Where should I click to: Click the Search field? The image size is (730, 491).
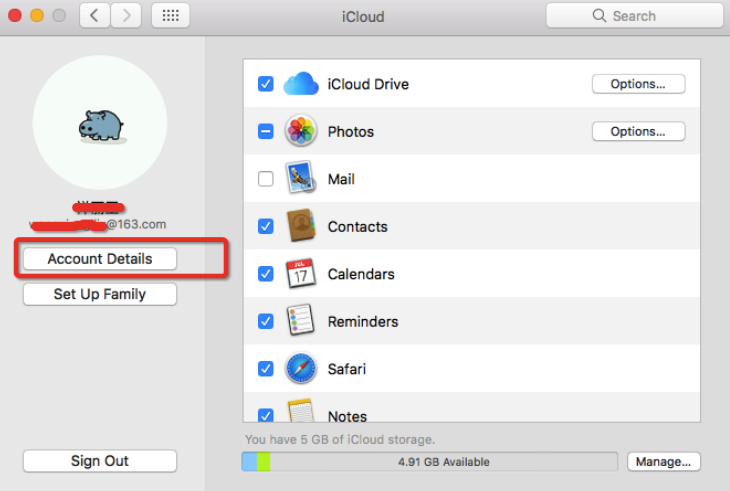pyautogui.click(x=634, y=16)
